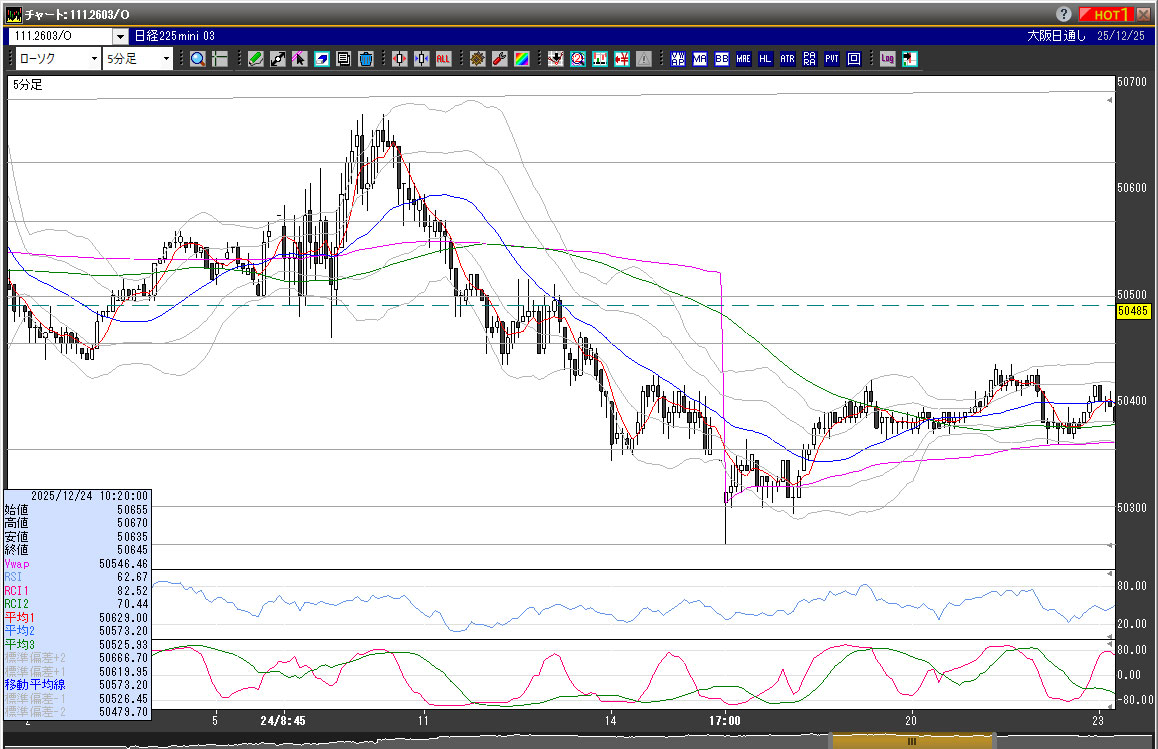Click the PVT pivot indicator button
The height and width of the screenshot is (749, 1158).
831,59
